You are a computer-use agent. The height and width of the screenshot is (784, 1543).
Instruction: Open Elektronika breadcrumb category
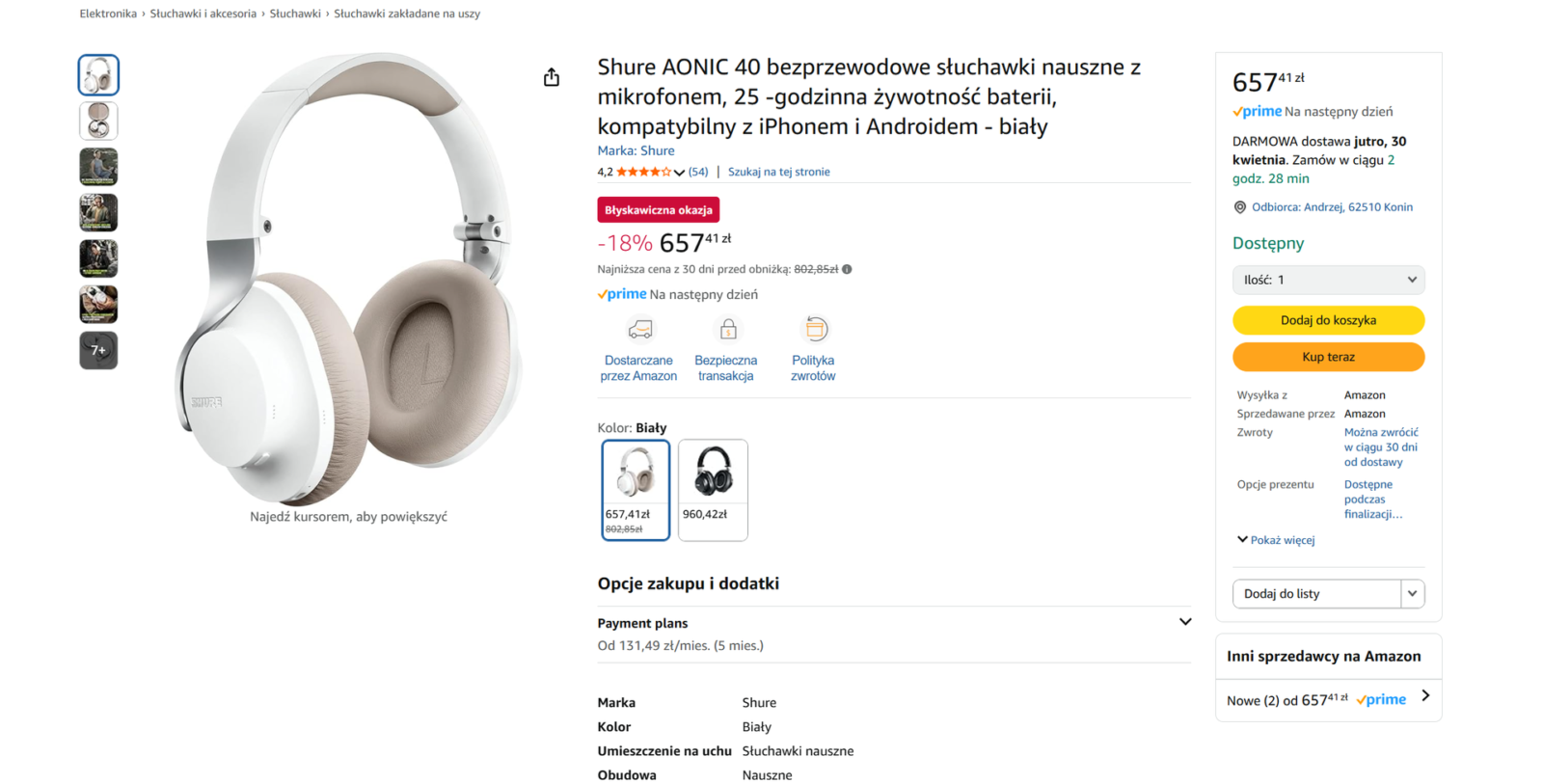click(108, 14)
